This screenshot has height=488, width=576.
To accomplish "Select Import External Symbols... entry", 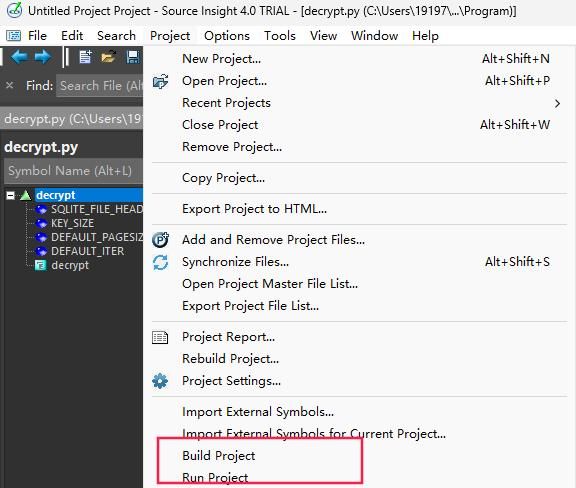I will click(359, 412).
